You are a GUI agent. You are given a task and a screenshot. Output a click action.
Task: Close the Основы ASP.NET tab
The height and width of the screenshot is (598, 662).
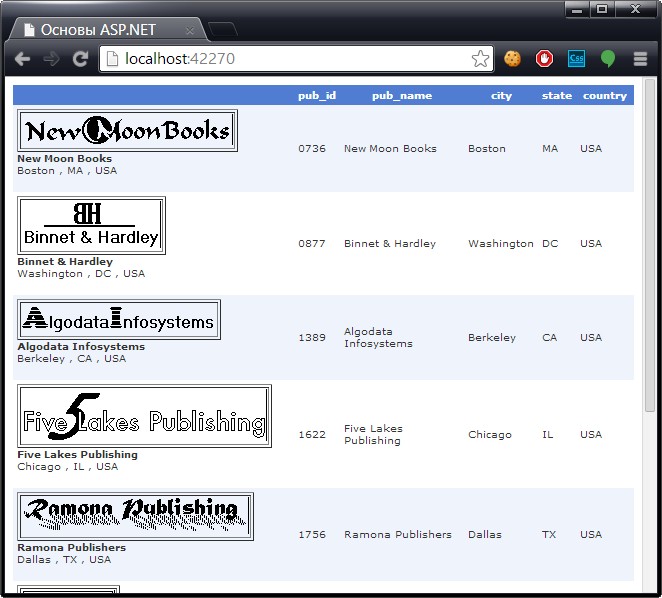[190, 30]
